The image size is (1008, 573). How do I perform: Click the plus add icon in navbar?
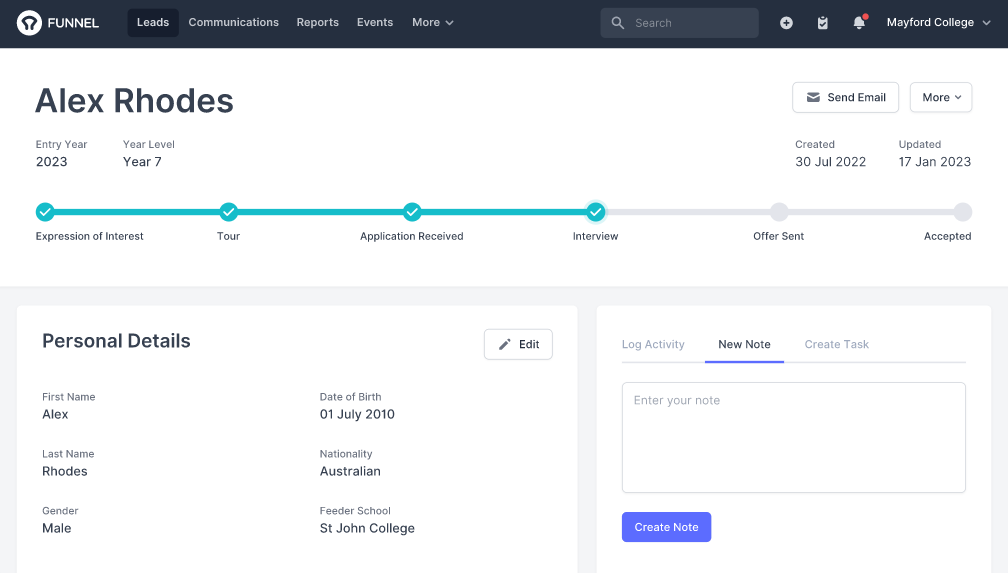click(x=786, y=23)
